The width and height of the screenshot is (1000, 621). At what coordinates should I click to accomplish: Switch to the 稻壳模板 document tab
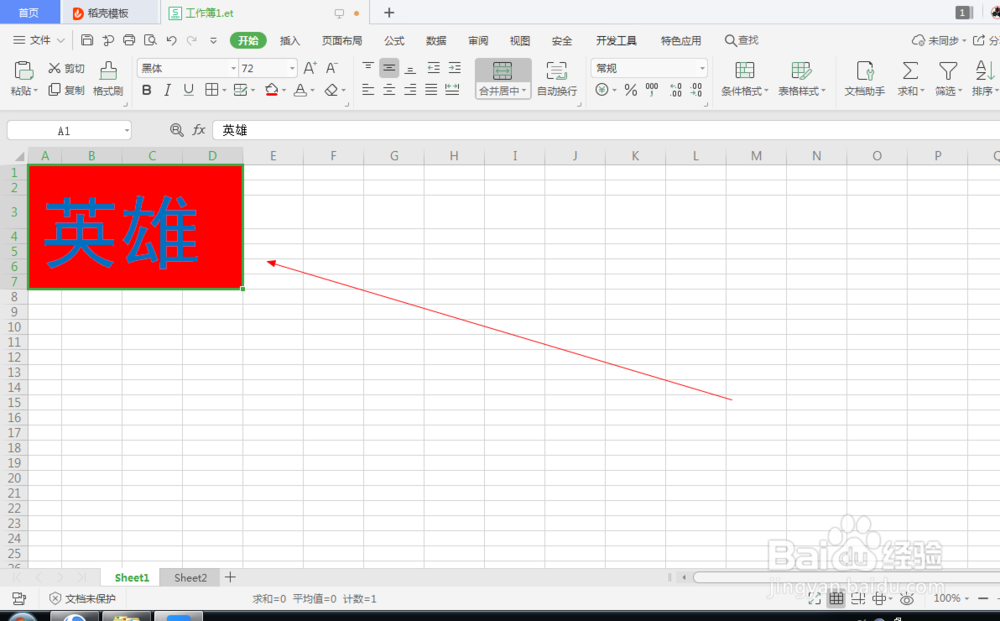coord(109,13)
